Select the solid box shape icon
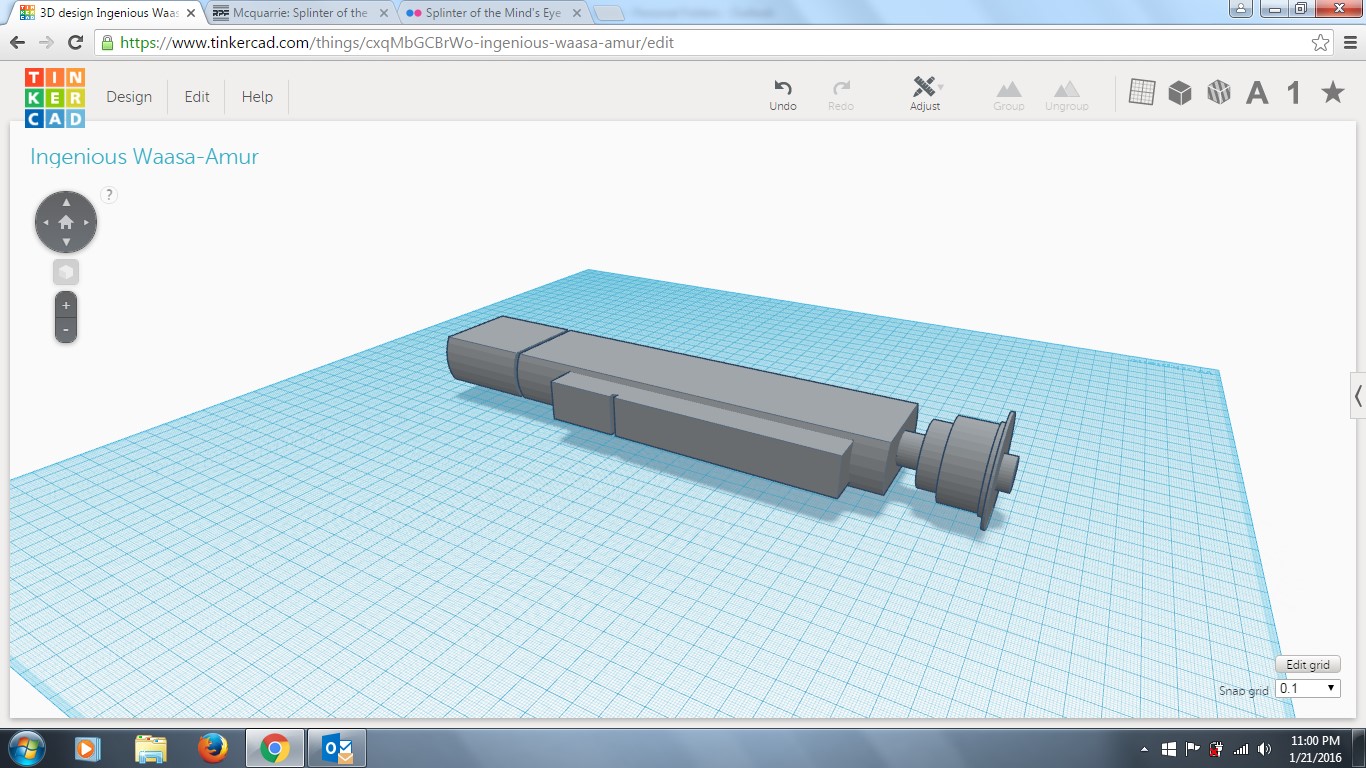 pyautogui.click(x=1180, y=92)
